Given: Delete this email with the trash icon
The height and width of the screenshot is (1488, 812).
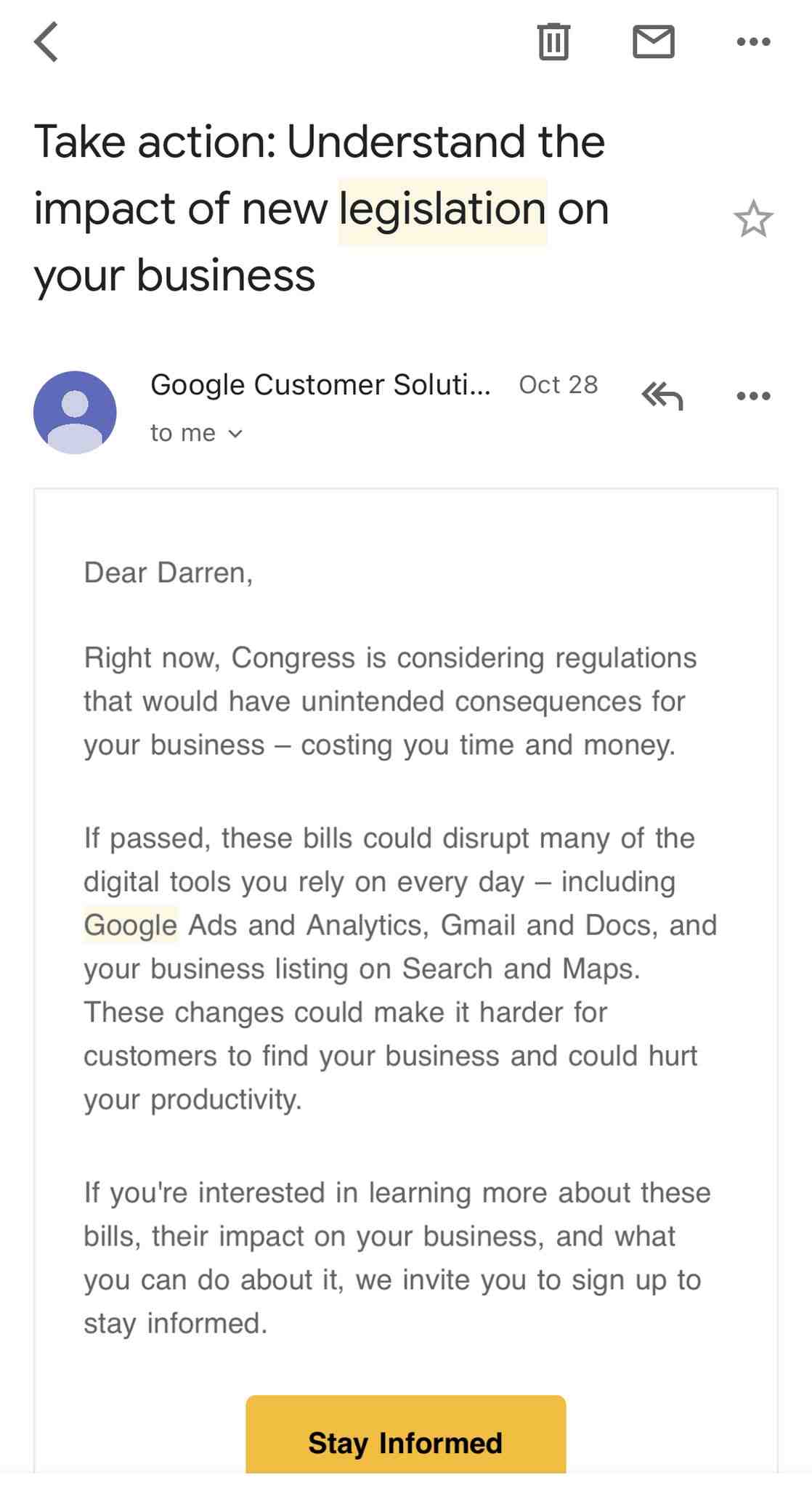Looking at the screenshot, I should coord(553,41).
